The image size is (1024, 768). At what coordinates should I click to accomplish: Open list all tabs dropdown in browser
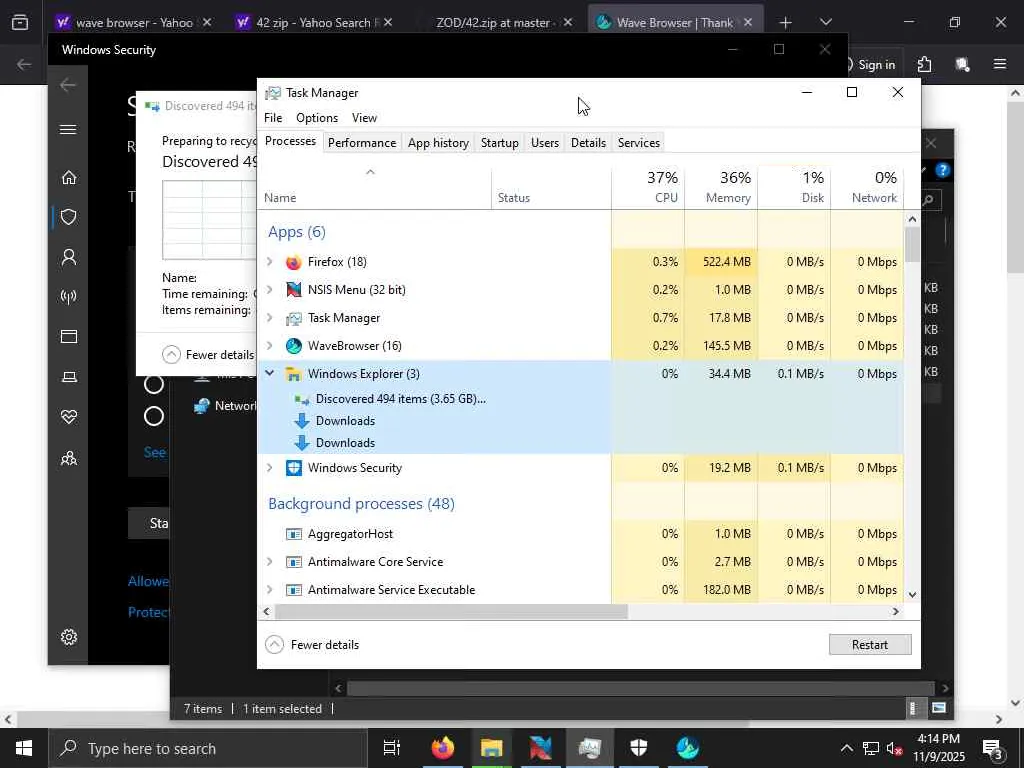(x=825, y=22)
